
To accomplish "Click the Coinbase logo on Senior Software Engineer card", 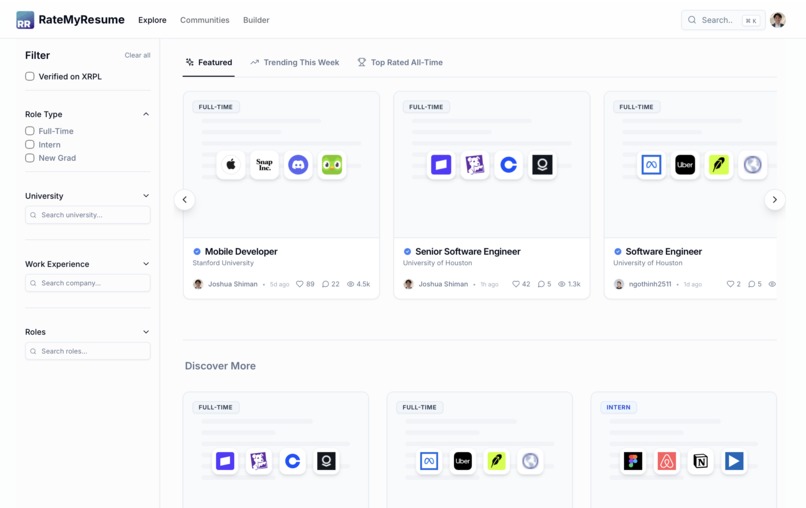I will 508,165.
